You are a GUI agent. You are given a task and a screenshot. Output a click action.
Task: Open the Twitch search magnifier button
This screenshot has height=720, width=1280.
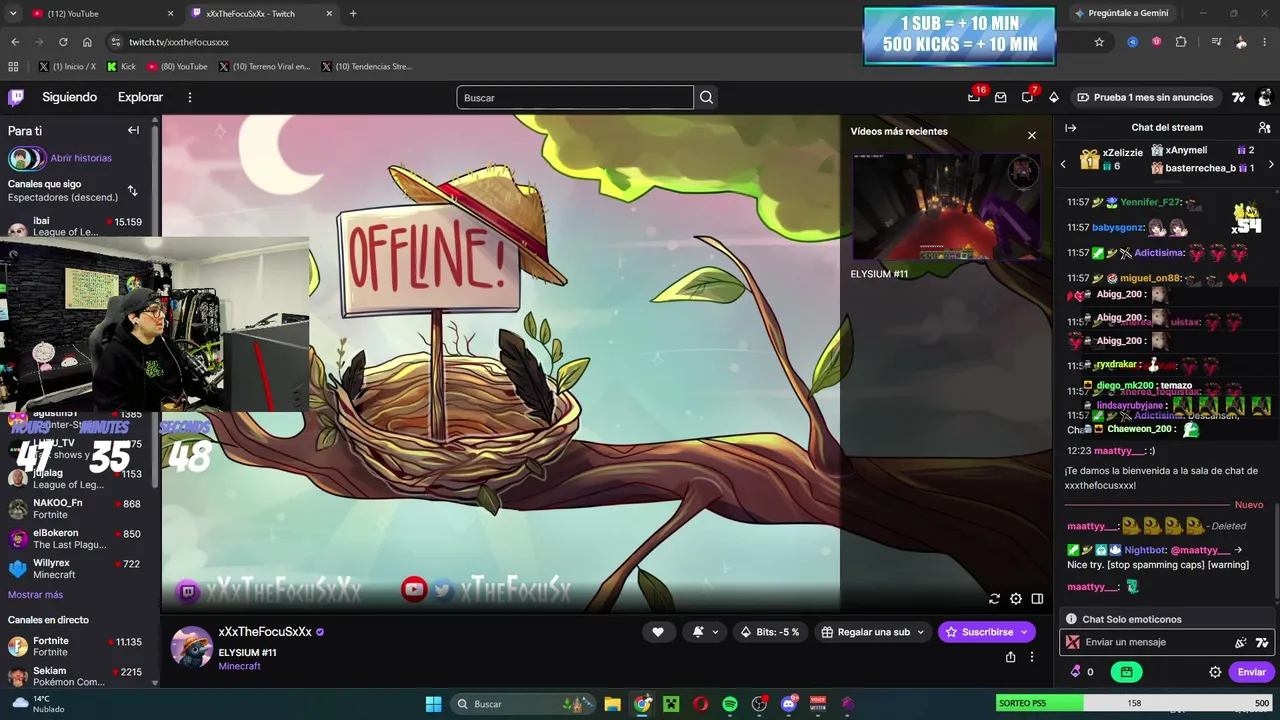click(x=707, y=97)
